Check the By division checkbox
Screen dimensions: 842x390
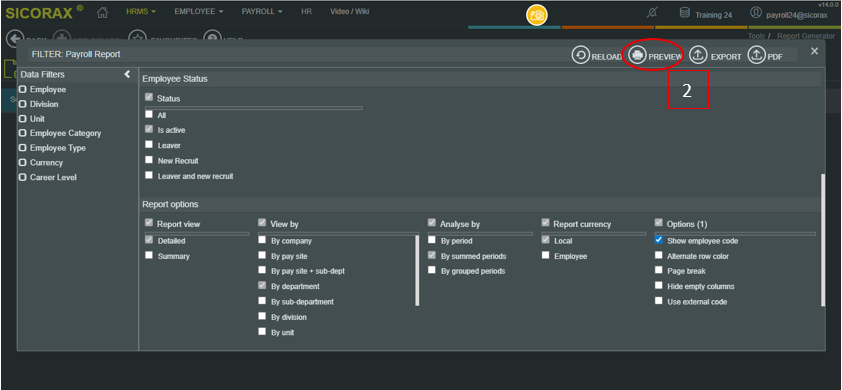[x=262, y=316]
